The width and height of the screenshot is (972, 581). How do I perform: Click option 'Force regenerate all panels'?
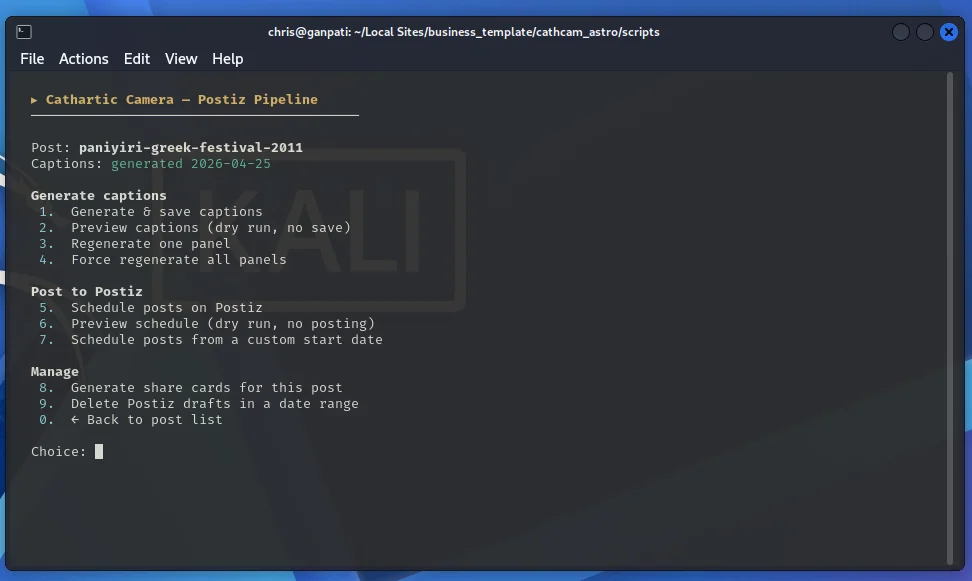pos(179,260)
